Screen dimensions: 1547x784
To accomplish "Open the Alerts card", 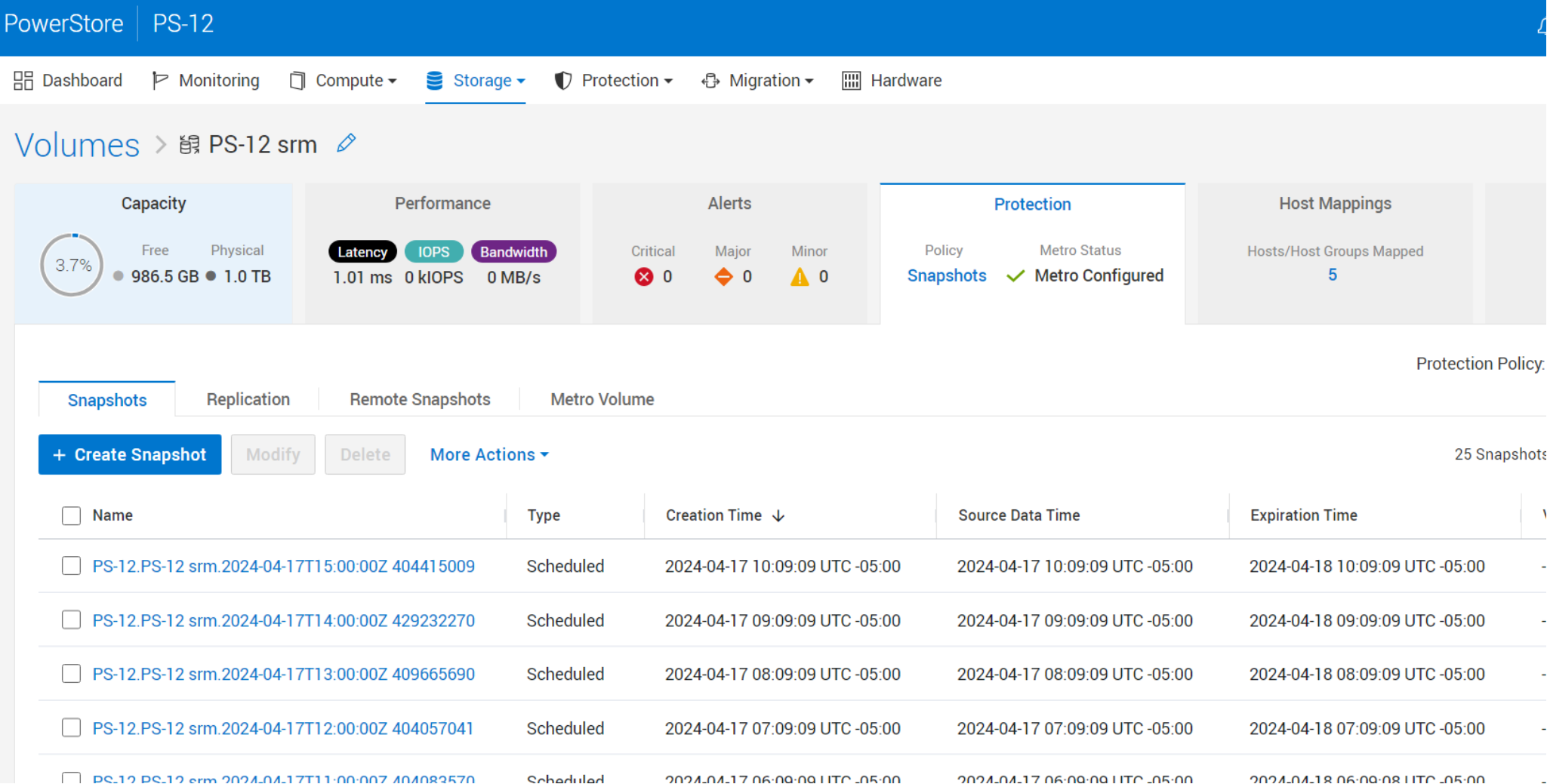I will 729,254.
